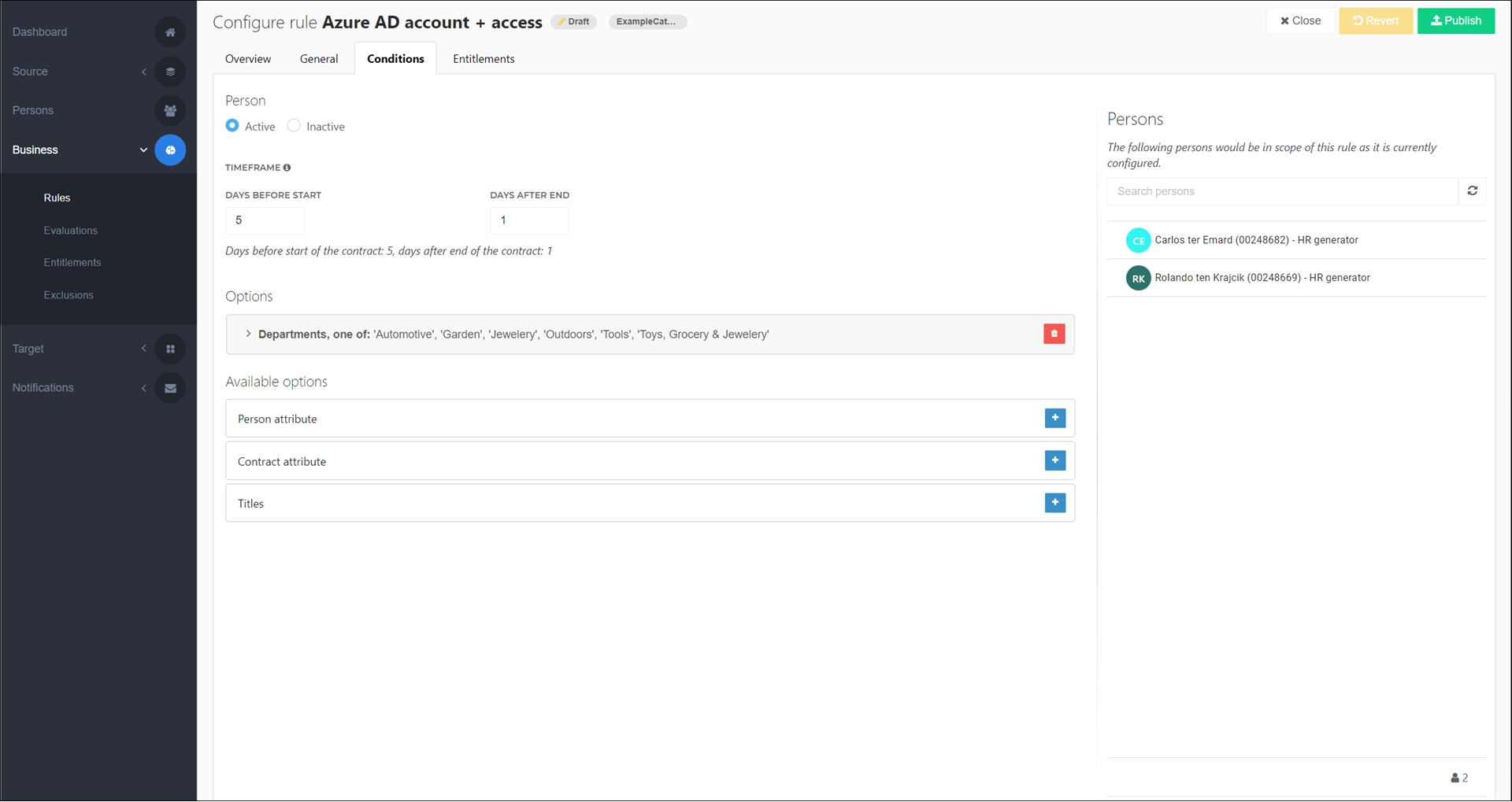Expand the Target menu chevron
The height and width of the screenshot is (802, 1512).
(x=144, y=349)
